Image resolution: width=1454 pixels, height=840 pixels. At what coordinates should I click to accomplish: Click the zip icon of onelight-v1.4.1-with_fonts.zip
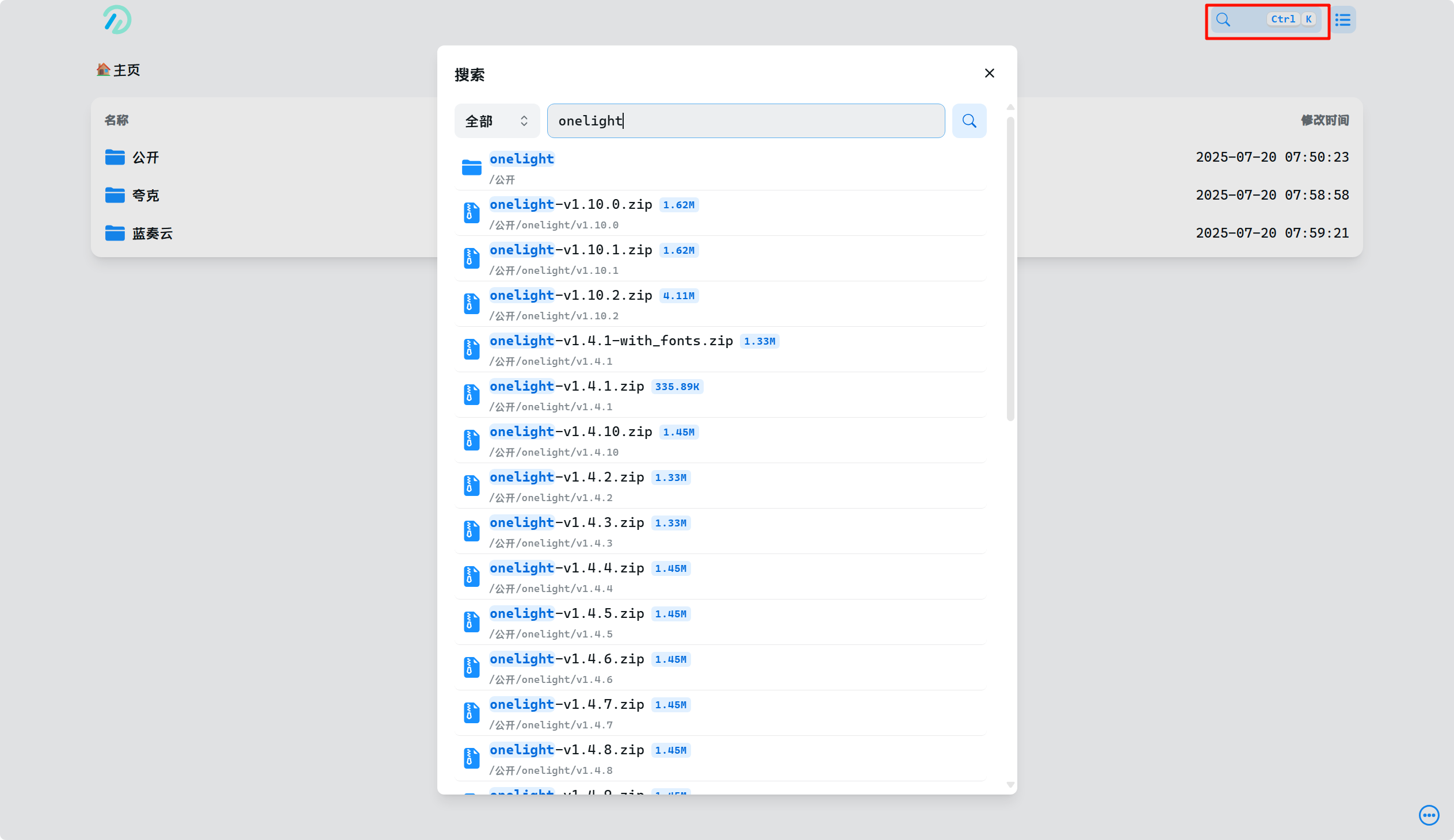tap(471, 349)
